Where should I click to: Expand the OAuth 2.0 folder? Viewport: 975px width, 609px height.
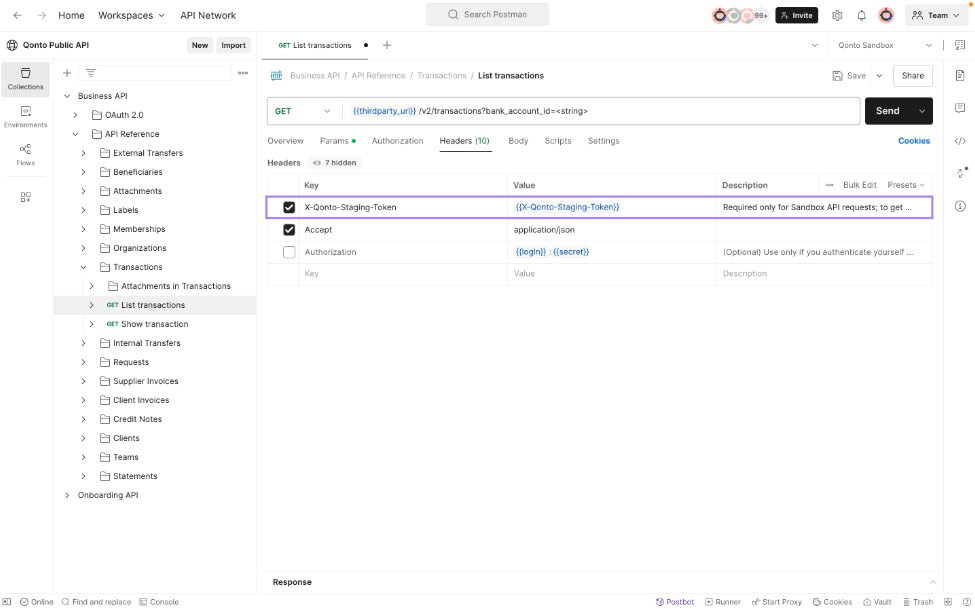tap(75, 115)
